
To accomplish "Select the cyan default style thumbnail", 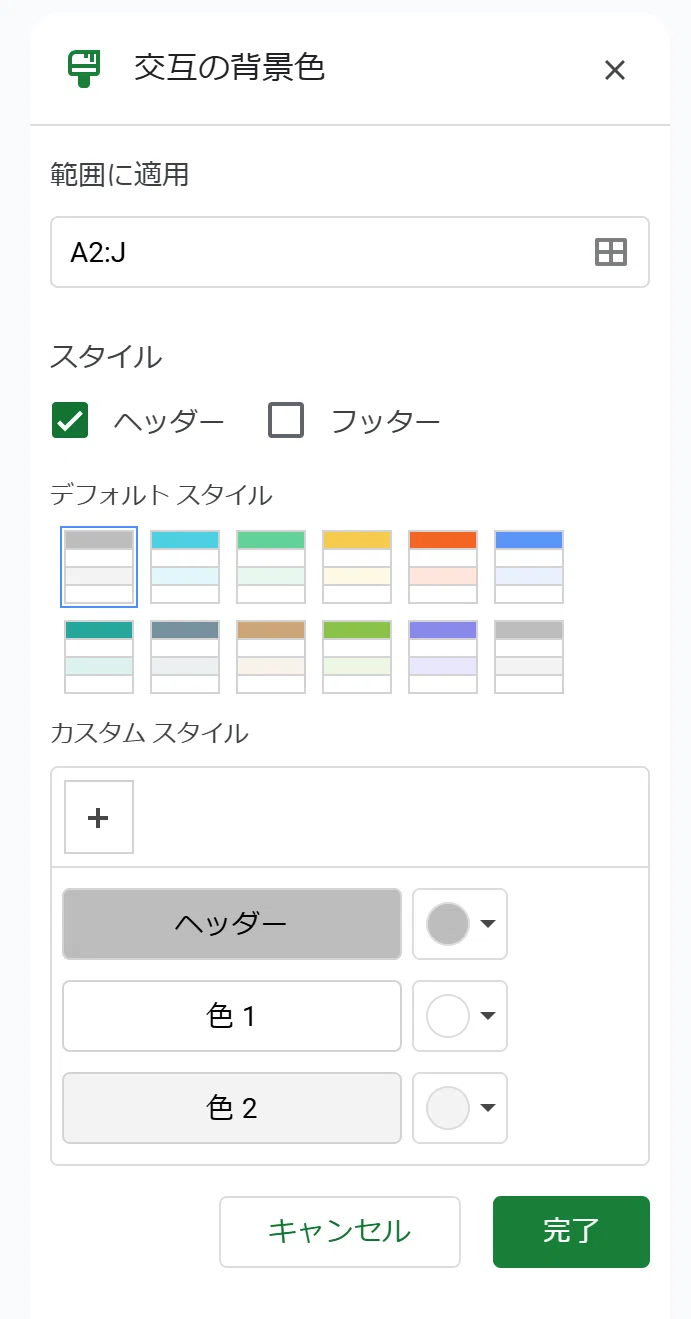I will [x=185, y=567].
